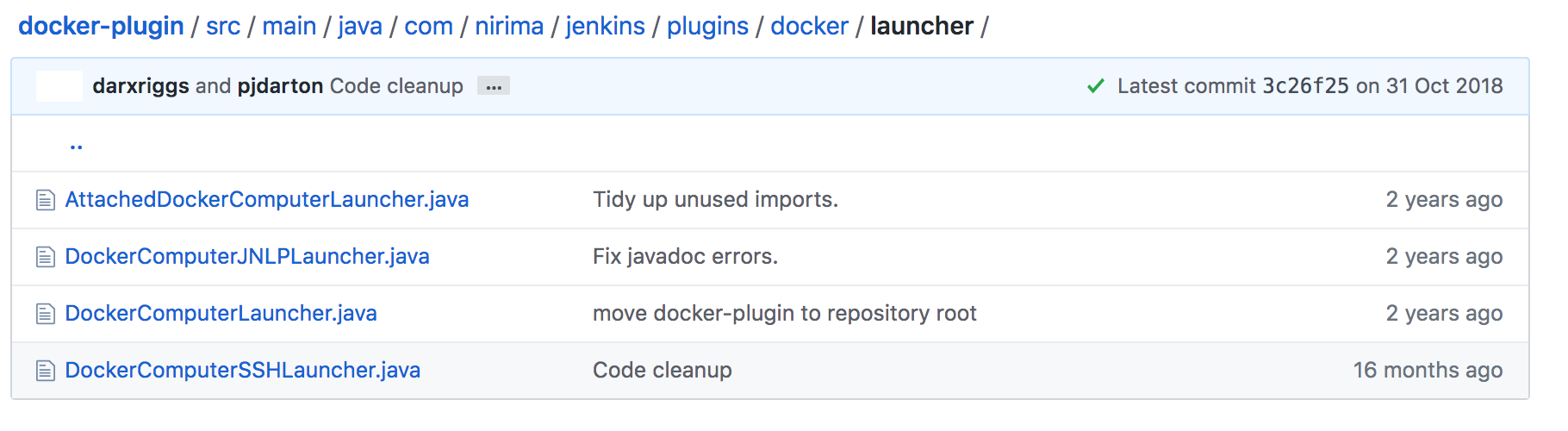Navigate to docker-plugin repository root breadcrumb
Screen dimensions: 1568x431
pyautogui.click(x=101, y=26)
